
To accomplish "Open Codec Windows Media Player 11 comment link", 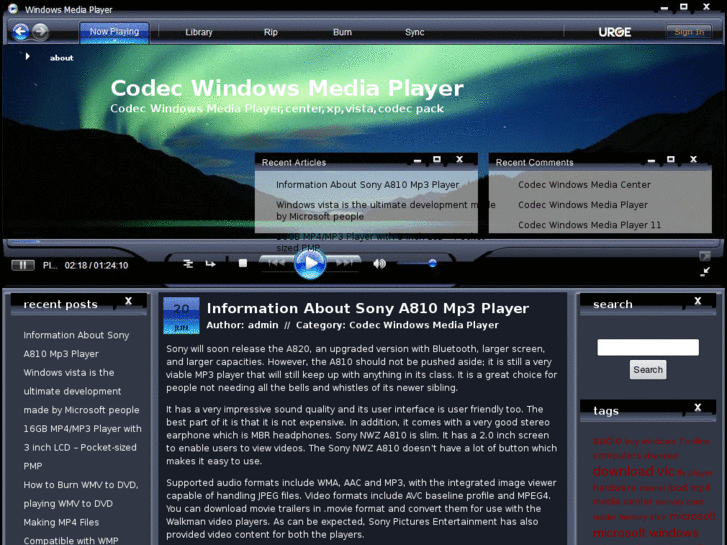I will 589,225.
